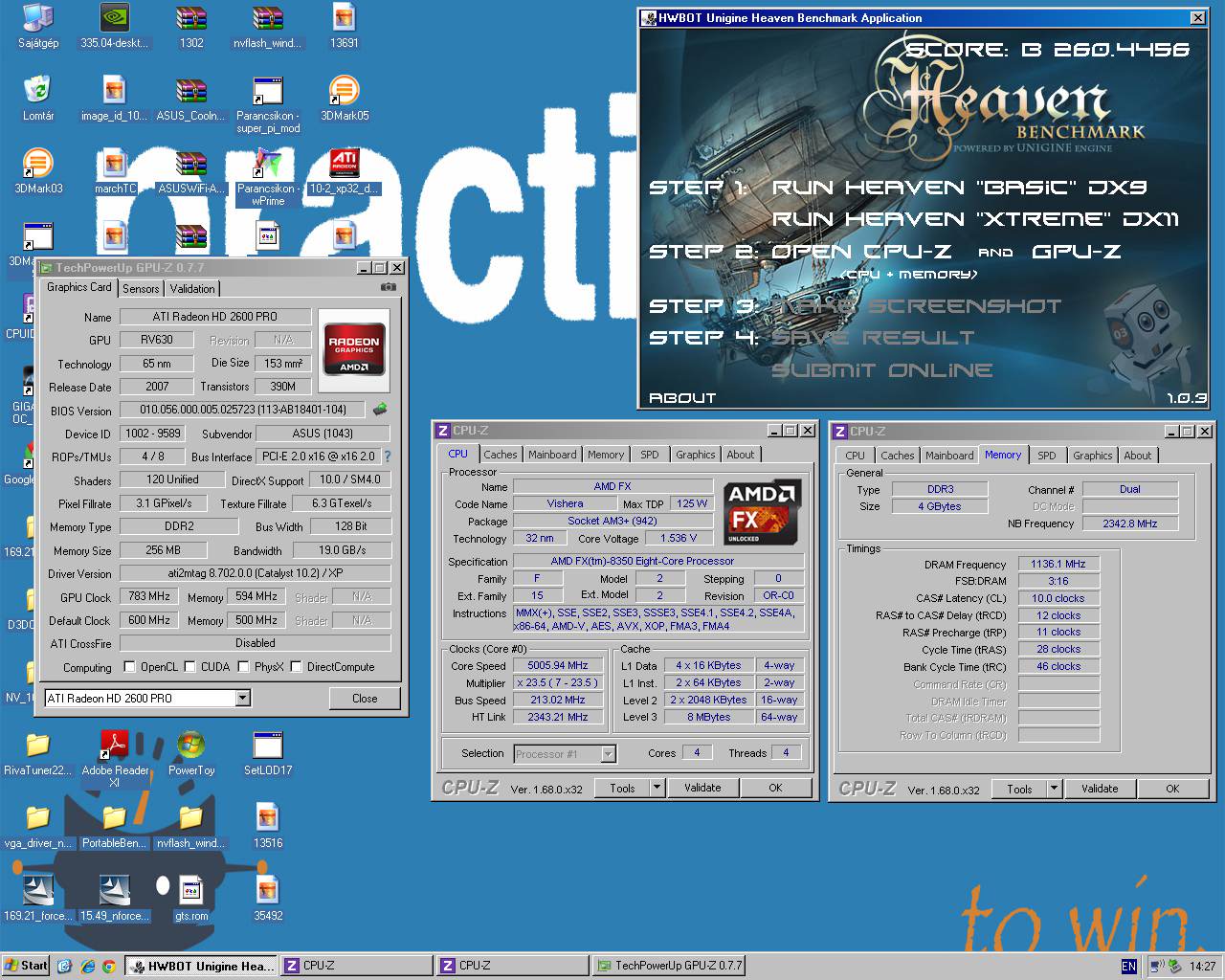
Task: Open the Sajátgép desktop icon
Action: coord(38,26)
